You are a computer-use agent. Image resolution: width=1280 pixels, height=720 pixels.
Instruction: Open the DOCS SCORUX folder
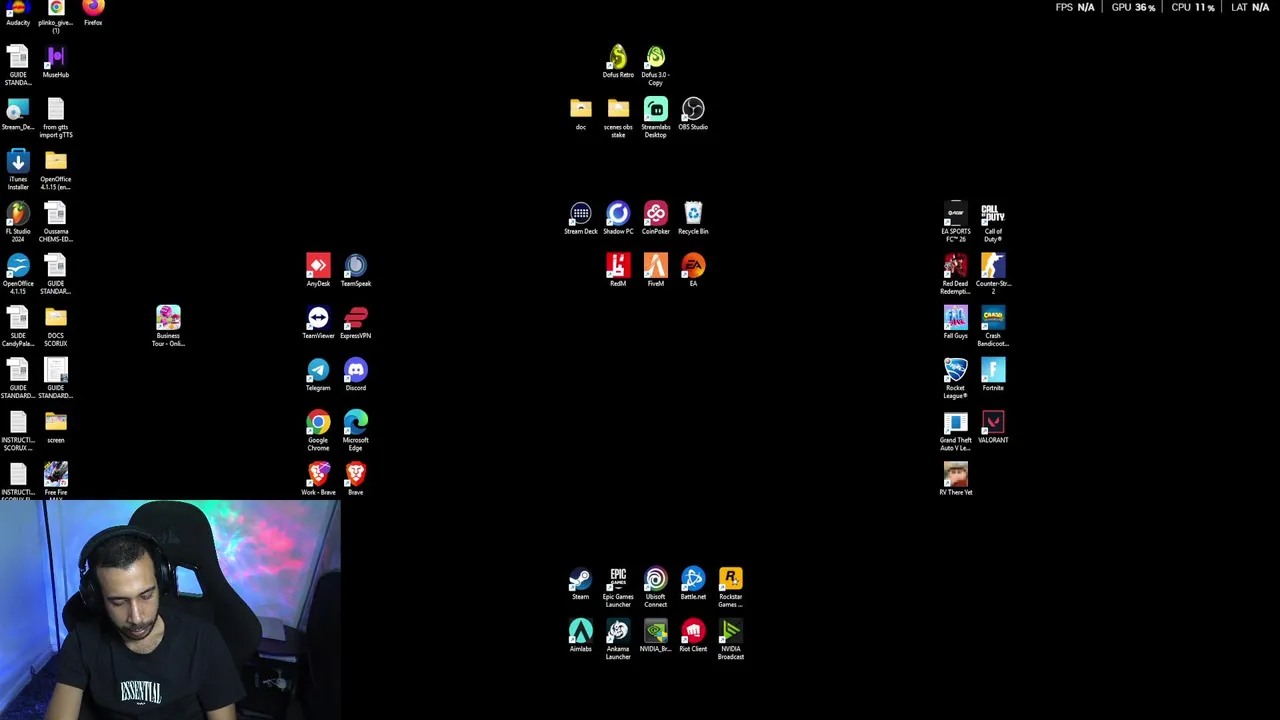[x=56, y=326]
